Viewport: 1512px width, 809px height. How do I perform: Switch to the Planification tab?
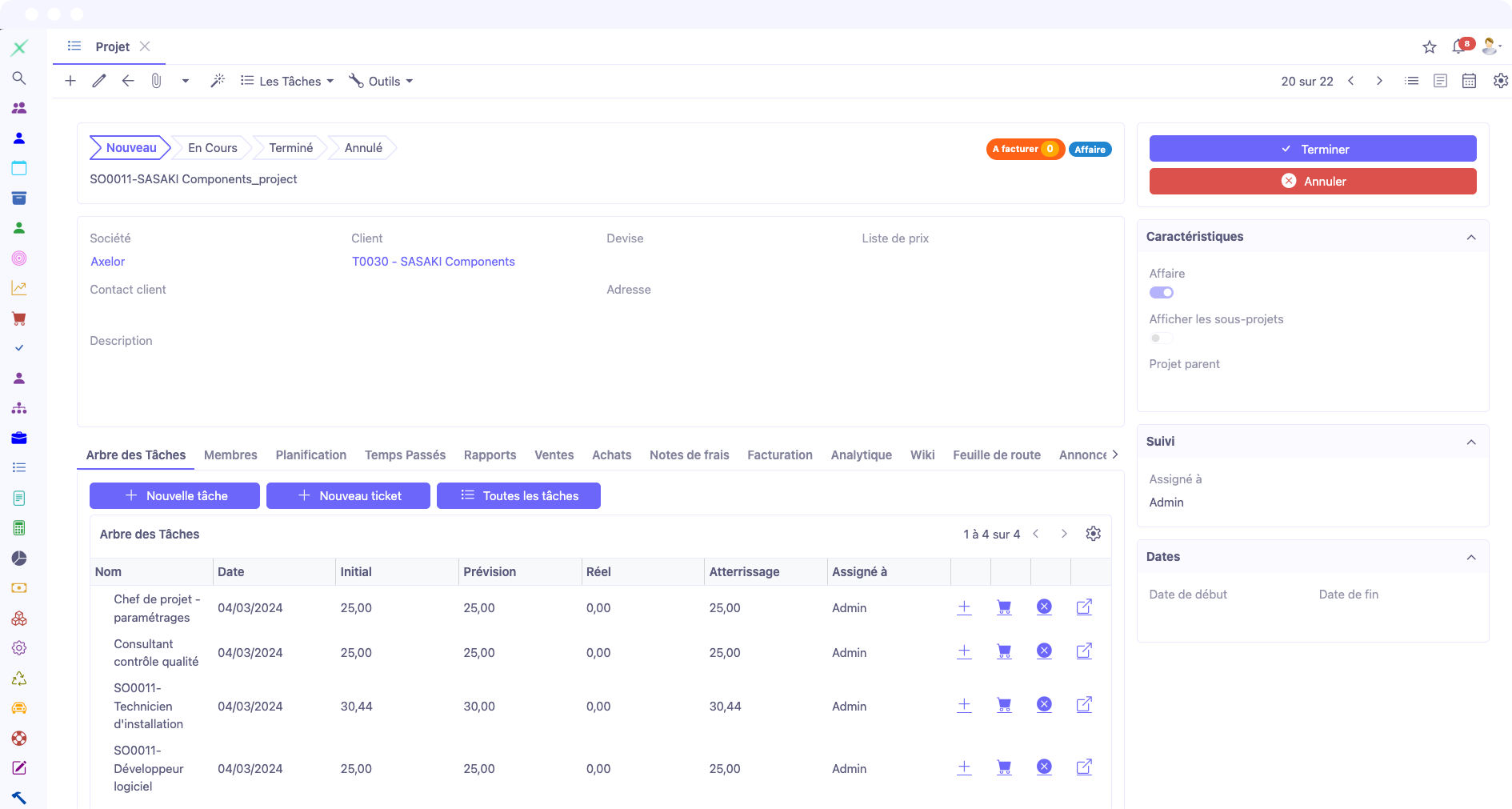[310, 455]
